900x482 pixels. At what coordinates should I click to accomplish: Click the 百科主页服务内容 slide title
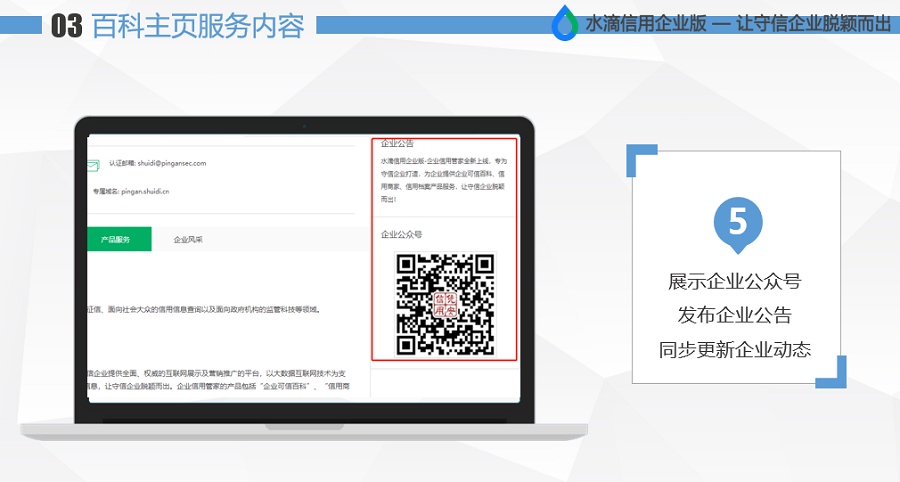(198, 26)
